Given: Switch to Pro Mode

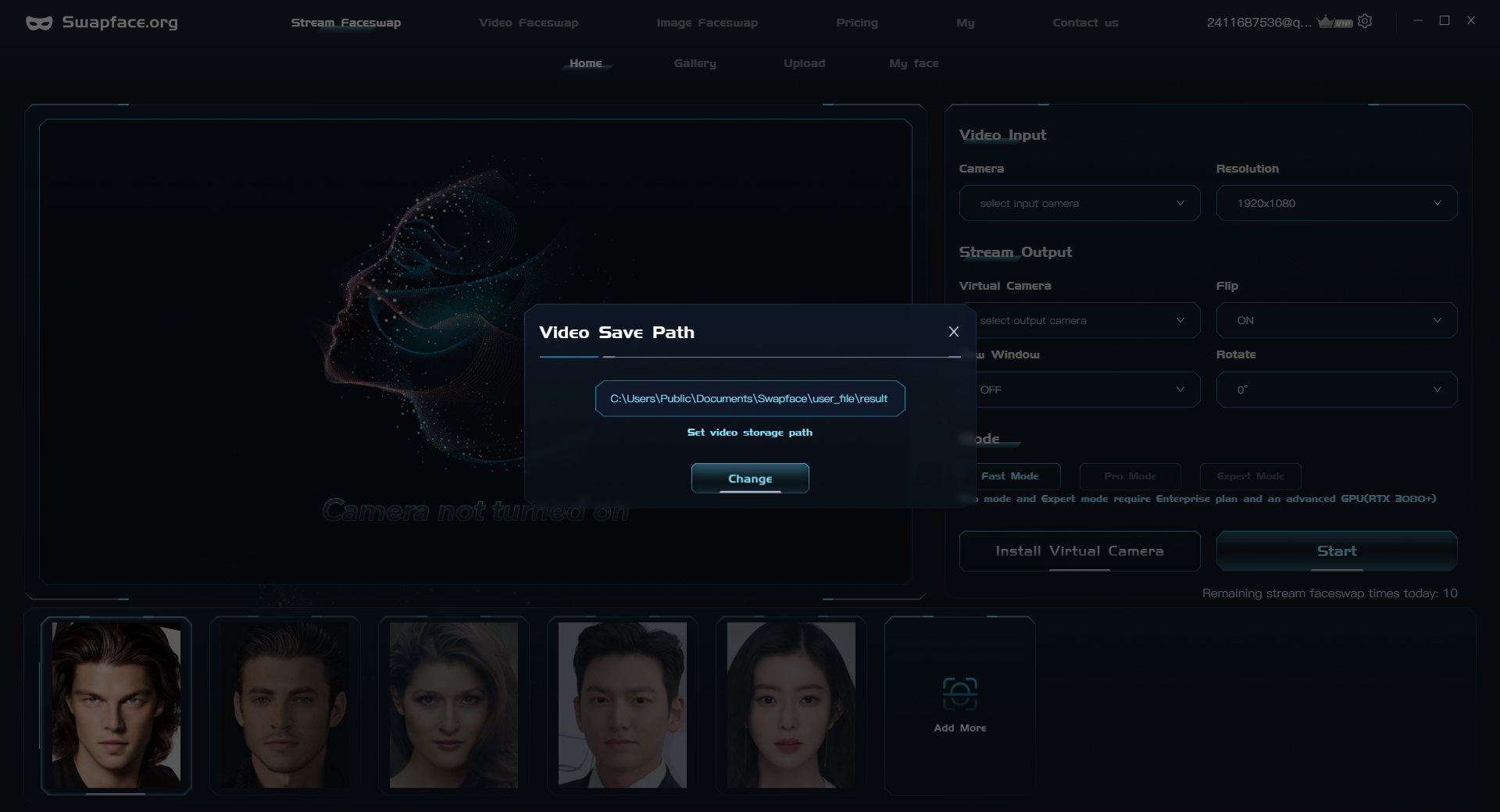Looking at the screenshot, I should point(1130,476).
